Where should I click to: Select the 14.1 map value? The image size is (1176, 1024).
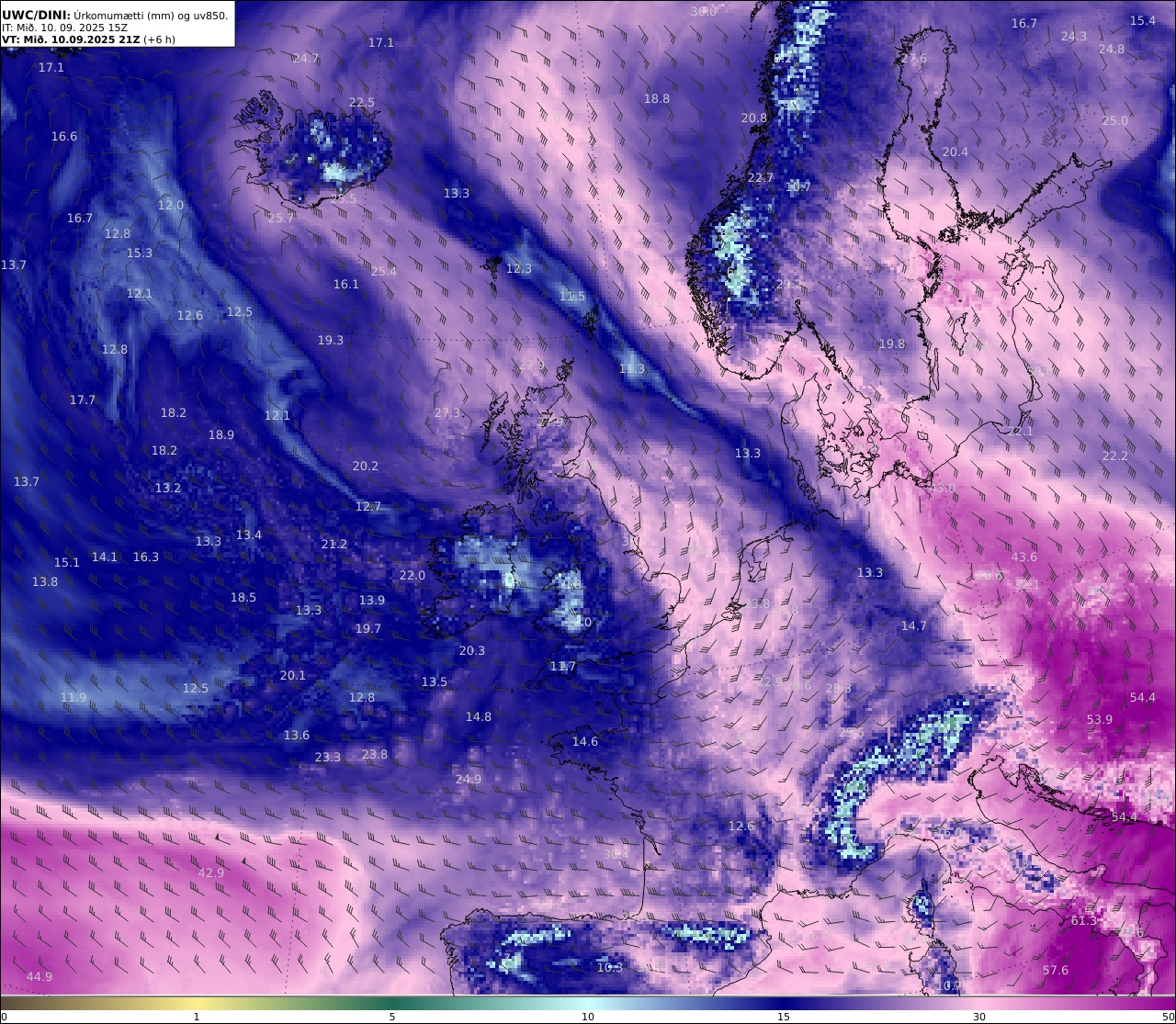(x=105, y=557)
